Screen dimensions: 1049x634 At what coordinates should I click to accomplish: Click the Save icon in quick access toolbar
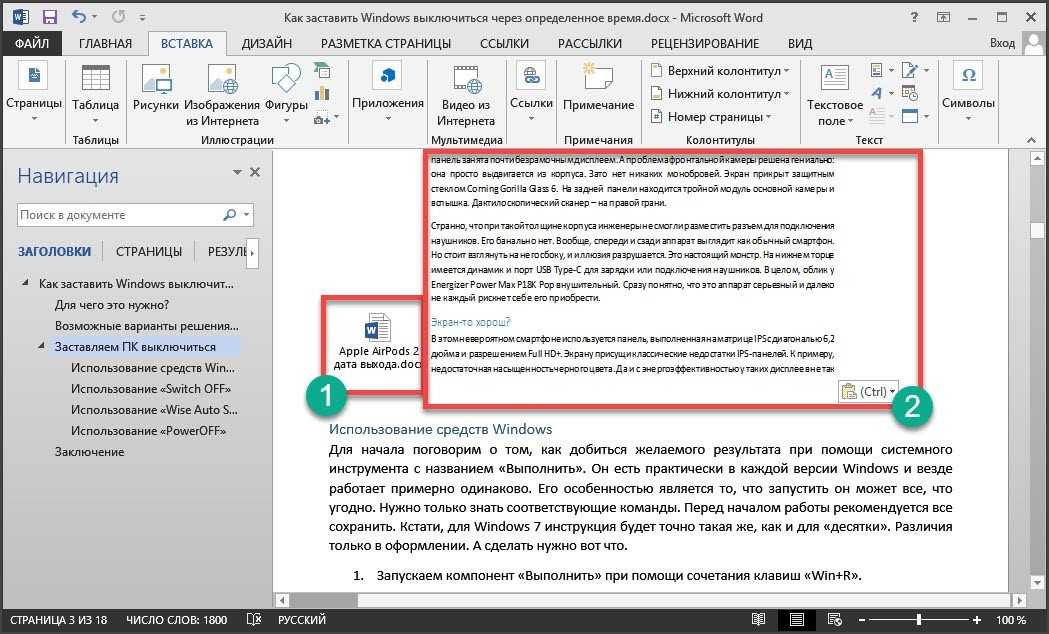point(49,15)
